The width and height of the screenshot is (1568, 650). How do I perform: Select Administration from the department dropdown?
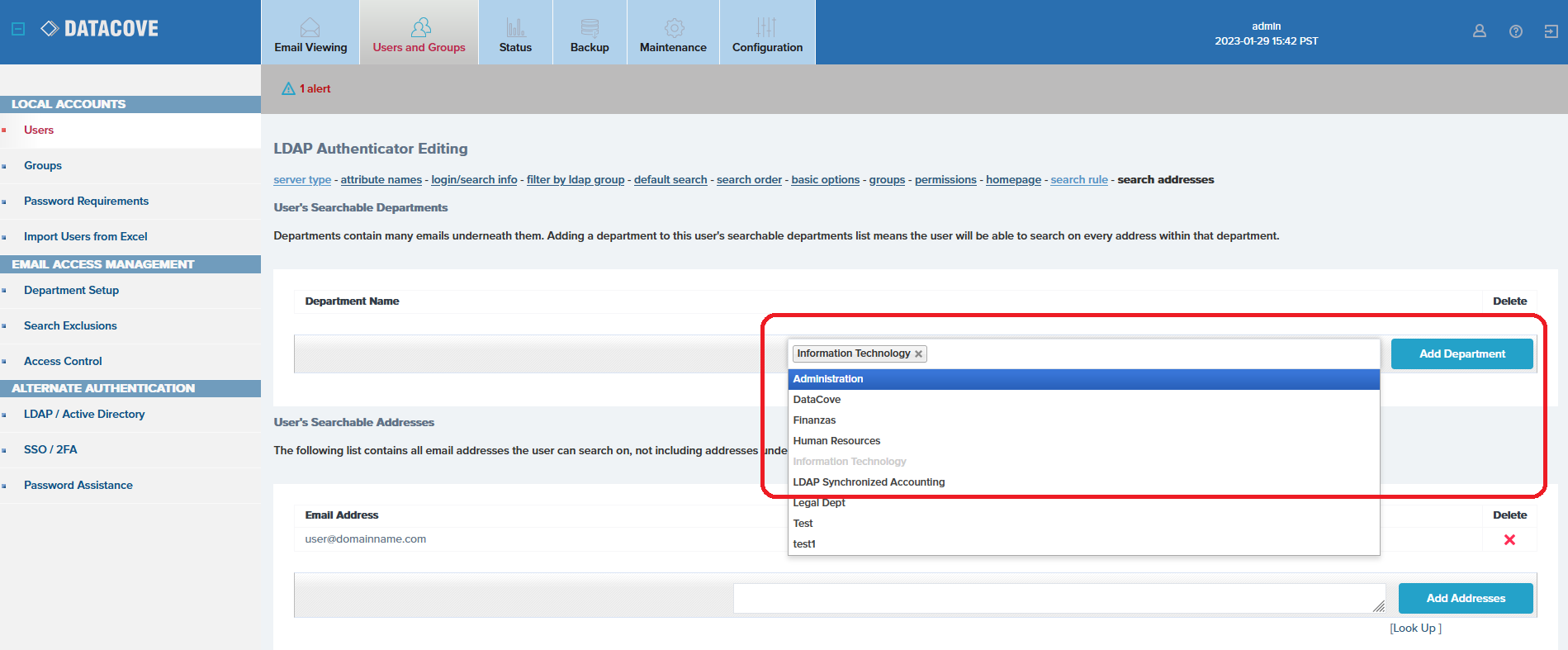click(828, 379)
